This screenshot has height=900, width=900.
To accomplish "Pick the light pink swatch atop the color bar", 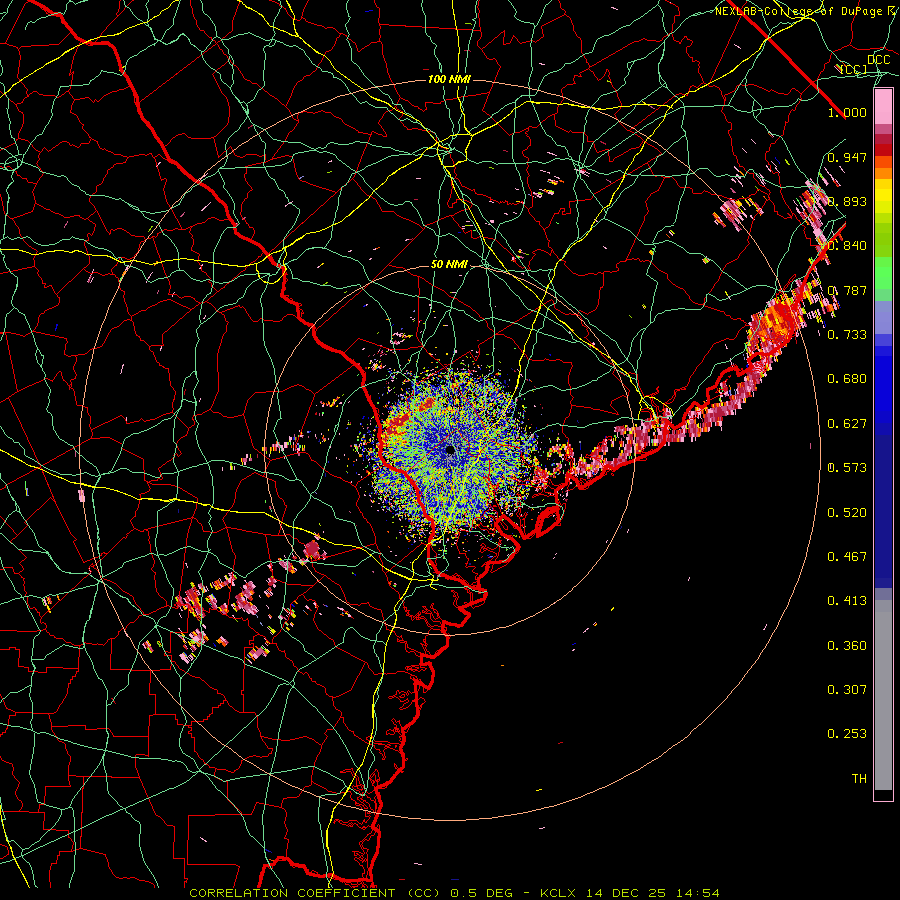I will point(883,107).
